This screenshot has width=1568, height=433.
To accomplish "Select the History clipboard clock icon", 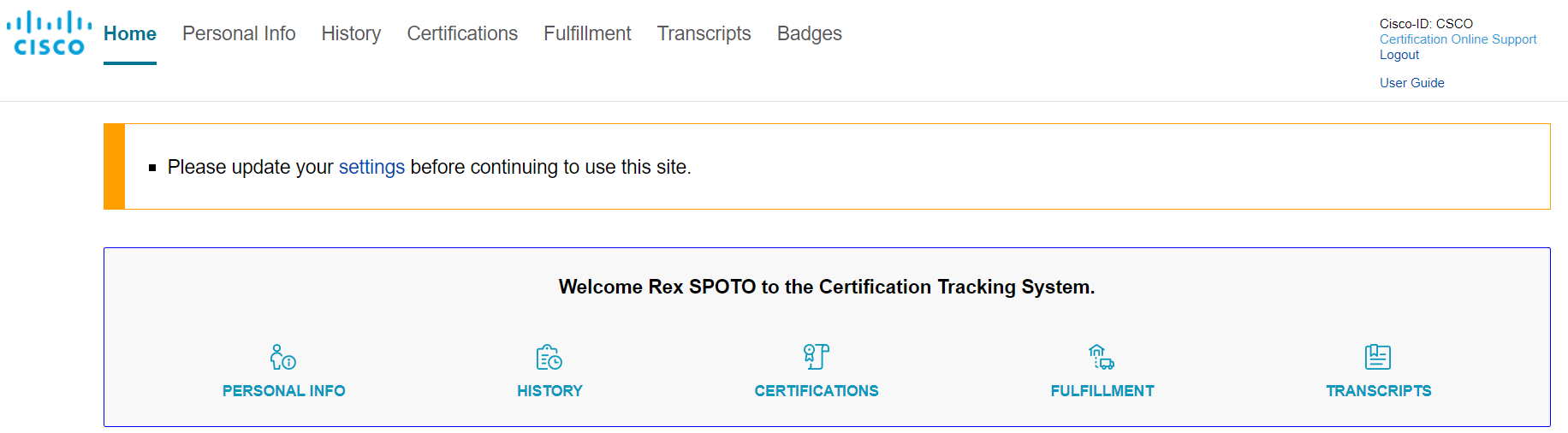I will [x=549, y=357].
